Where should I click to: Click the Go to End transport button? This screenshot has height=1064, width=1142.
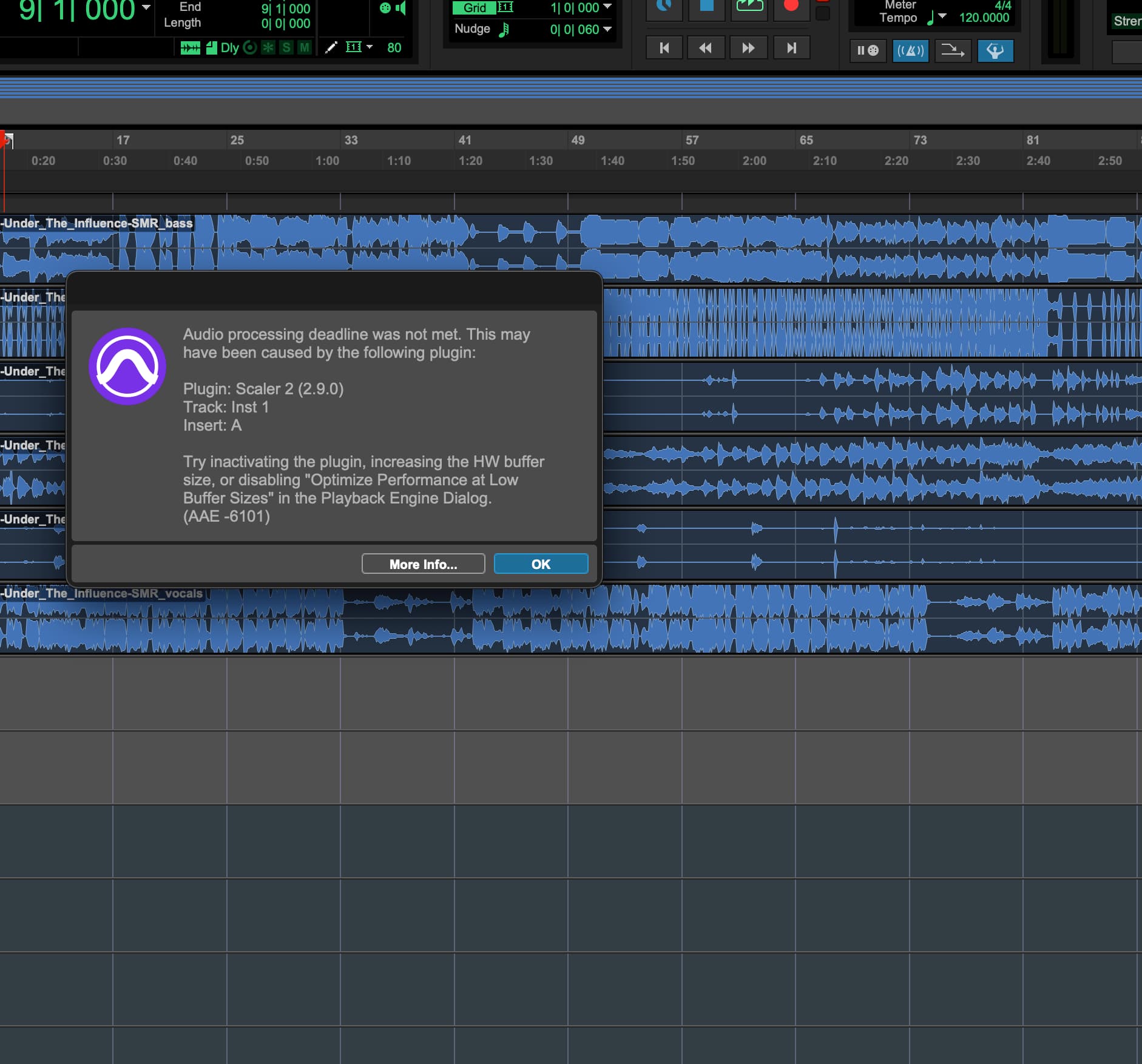pyautogui.click(x=791, y=48)
